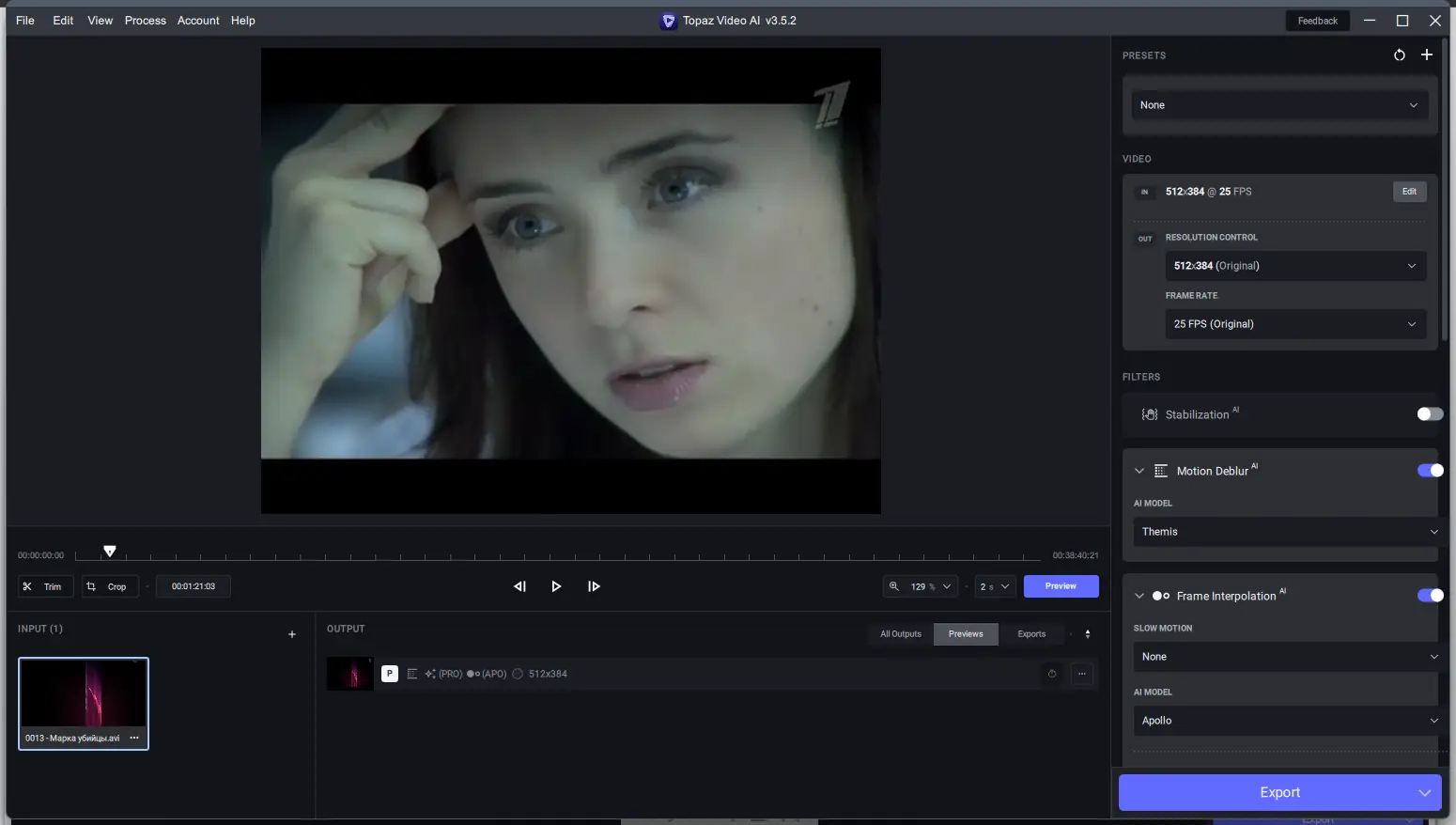Turn off the Motion Deblur toggle

tap(1429, 471)
